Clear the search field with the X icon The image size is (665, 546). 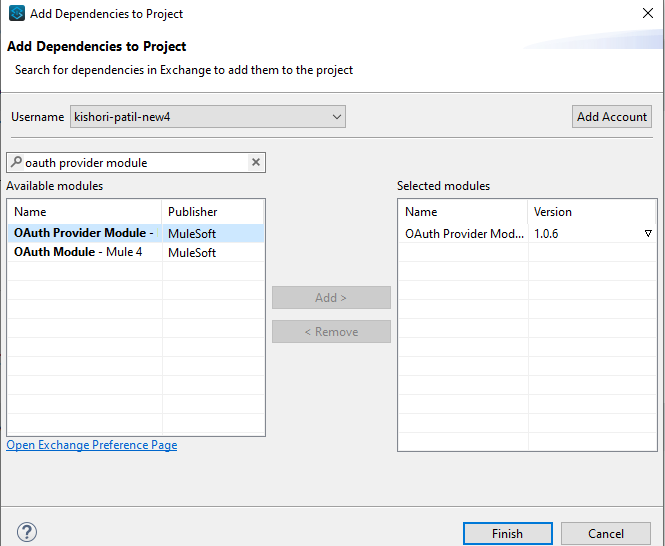click(x=256, y=162)
